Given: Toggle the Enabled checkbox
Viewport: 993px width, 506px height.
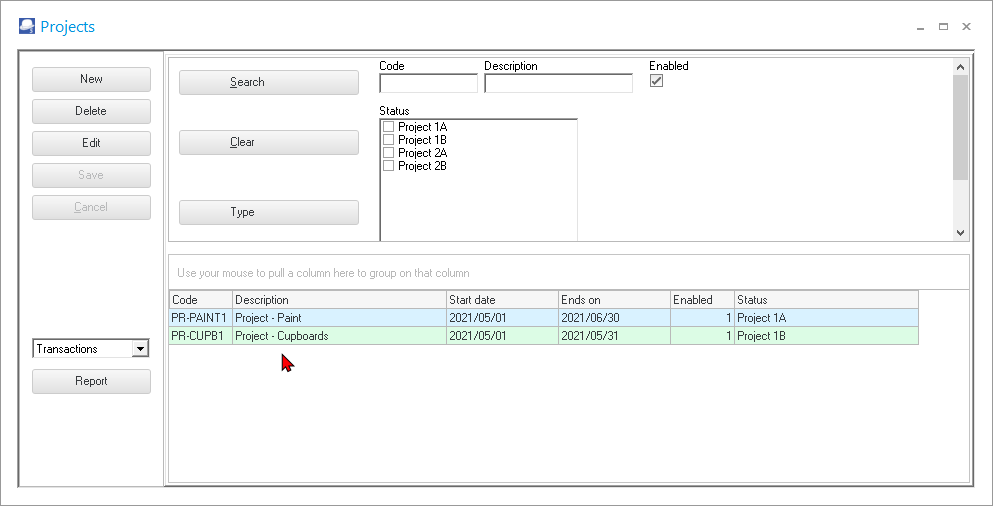Looking at the screenshot, I should coord(657,81).
